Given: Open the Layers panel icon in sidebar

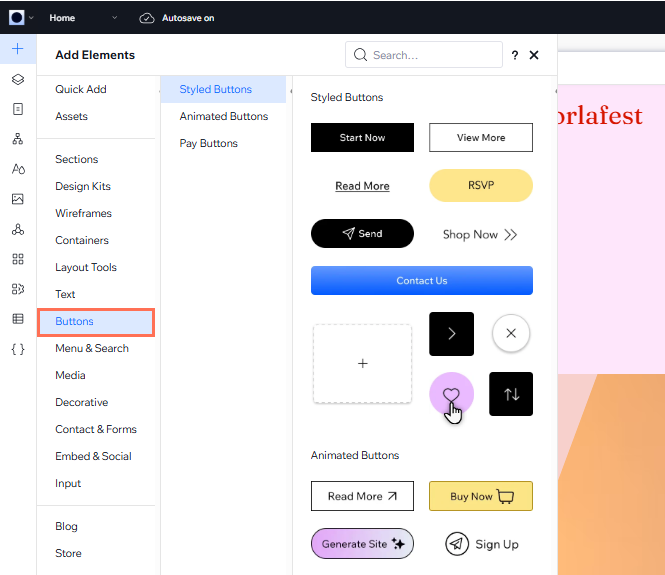Looking at the screenshot, I should click(x=18, y=79).
